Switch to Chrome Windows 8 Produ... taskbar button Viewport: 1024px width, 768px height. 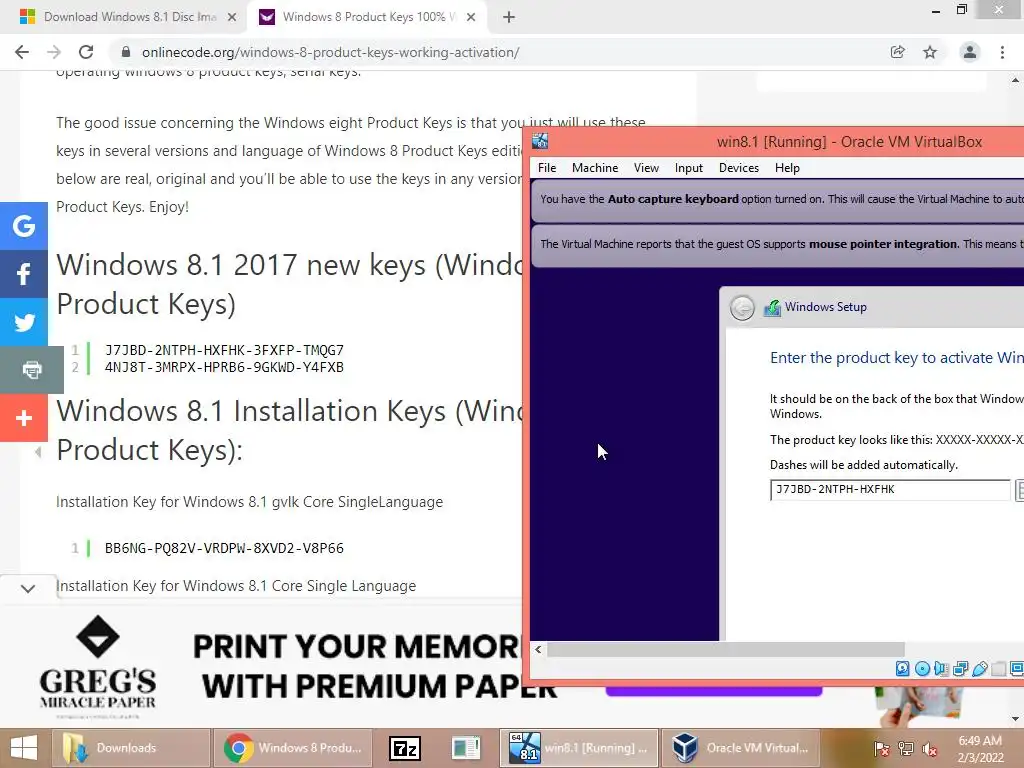click(293, 748)
